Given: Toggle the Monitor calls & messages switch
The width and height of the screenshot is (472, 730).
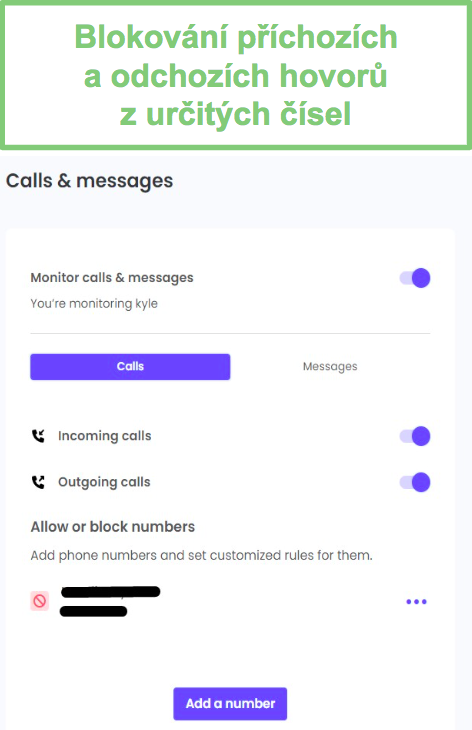Looking at the screenshot, I should [415, 278].
